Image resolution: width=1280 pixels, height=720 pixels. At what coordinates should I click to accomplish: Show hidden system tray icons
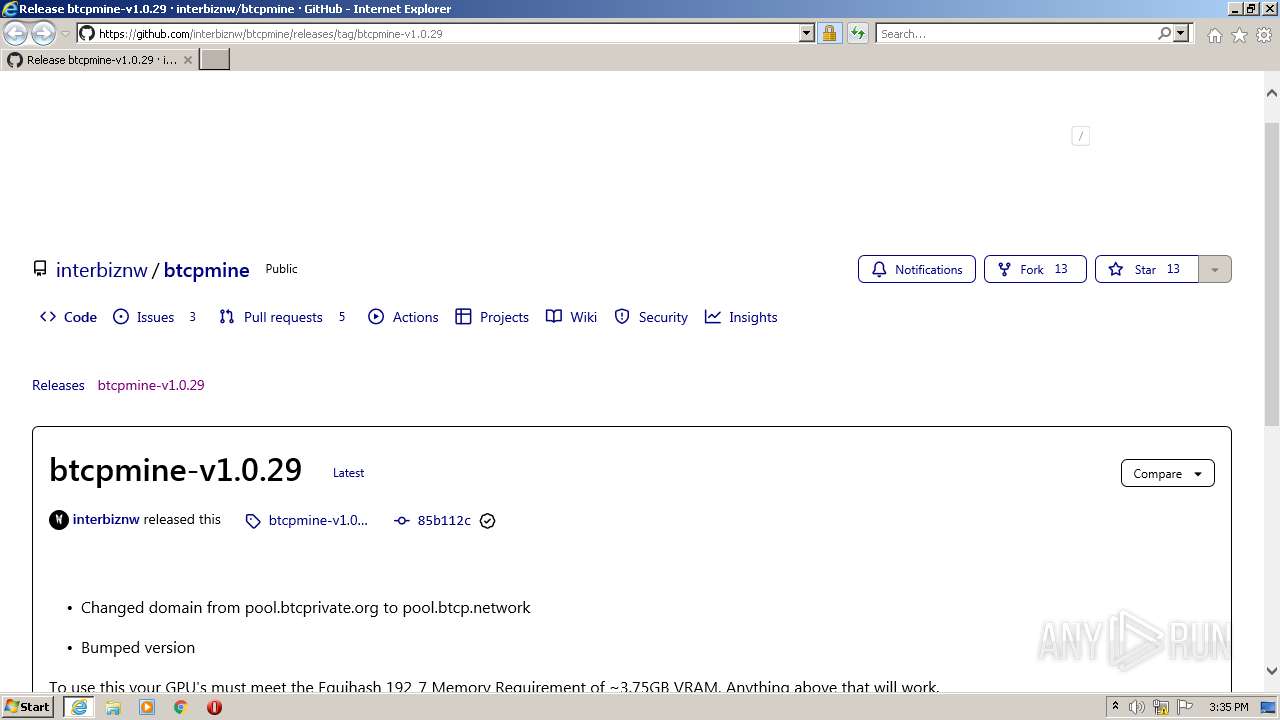(x=1115, y=707)
